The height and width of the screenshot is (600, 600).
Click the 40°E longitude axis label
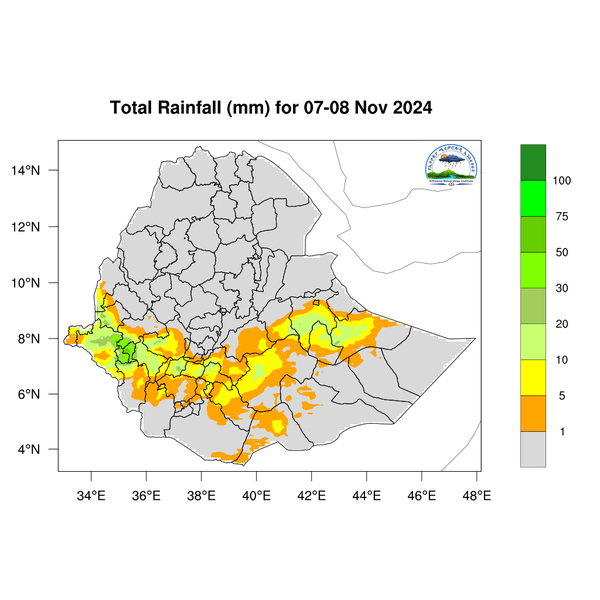pos(256,496)
